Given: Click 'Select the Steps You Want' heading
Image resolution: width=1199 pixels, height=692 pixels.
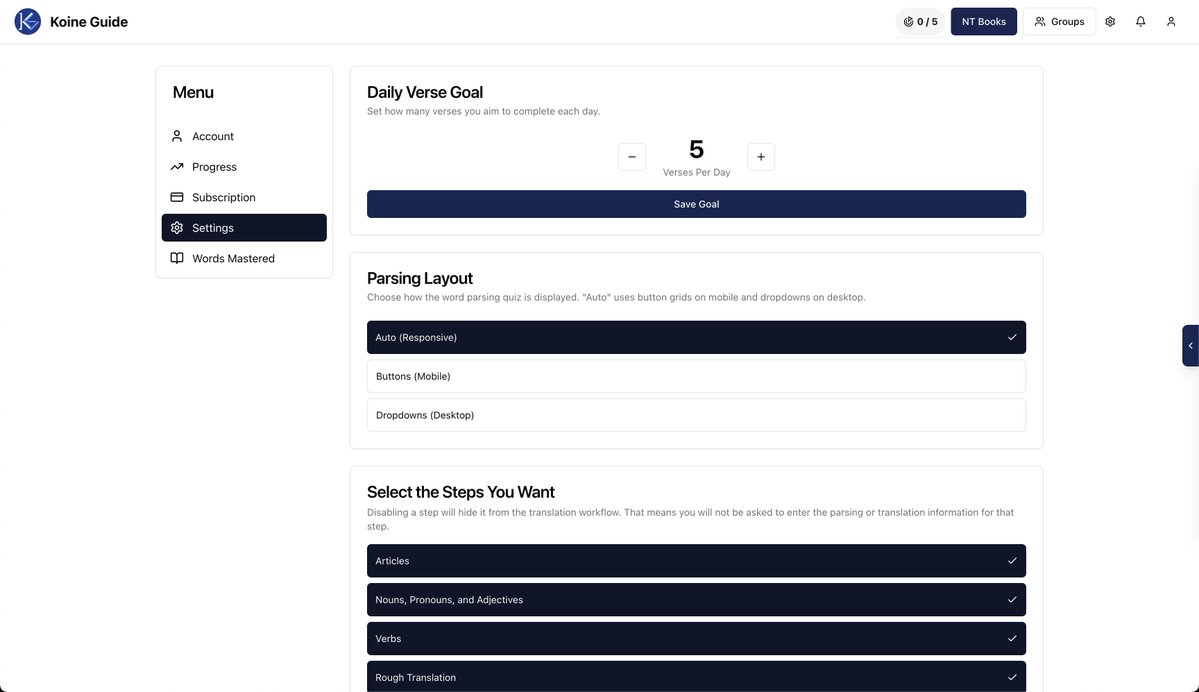Looking at the screenshot, I should point(460,492).
